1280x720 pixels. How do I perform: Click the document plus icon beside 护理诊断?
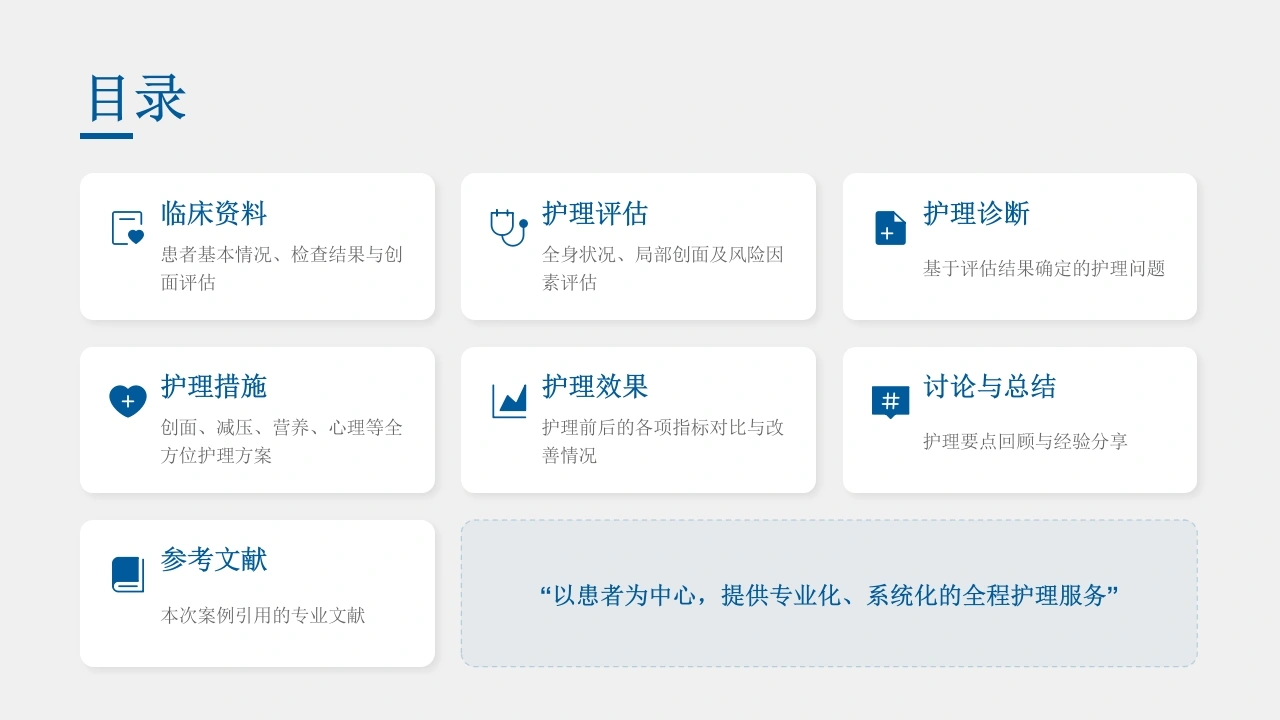point(890,228)
